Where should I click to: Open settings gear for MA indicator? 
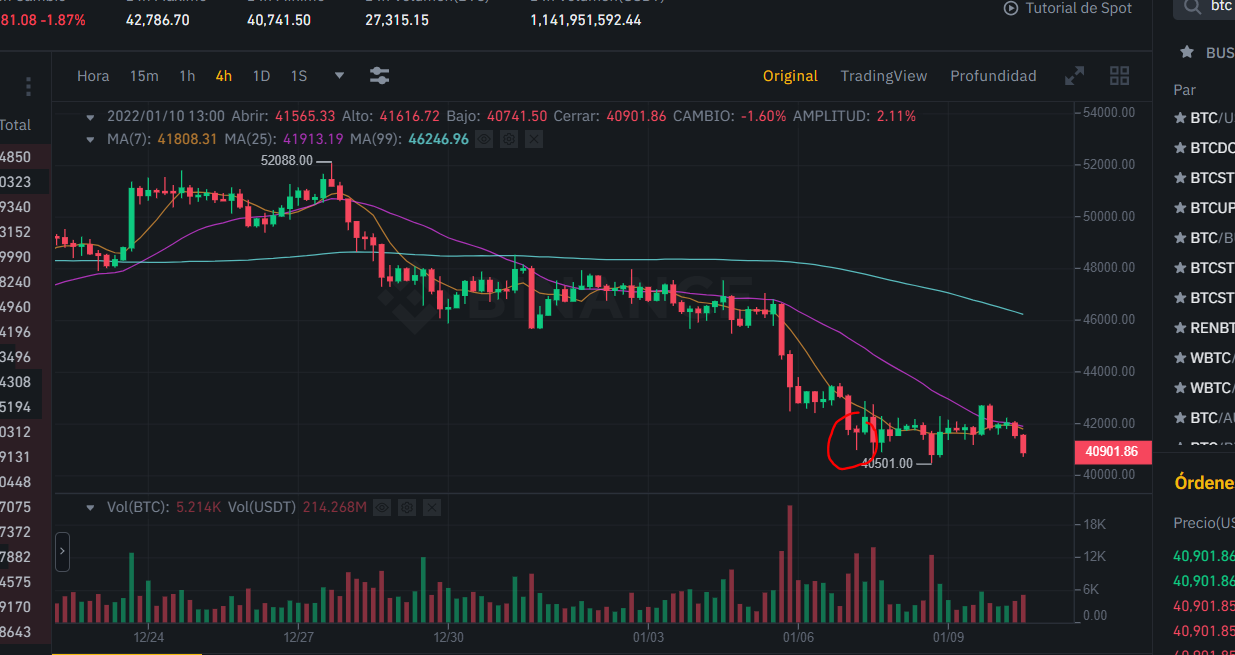509,139
